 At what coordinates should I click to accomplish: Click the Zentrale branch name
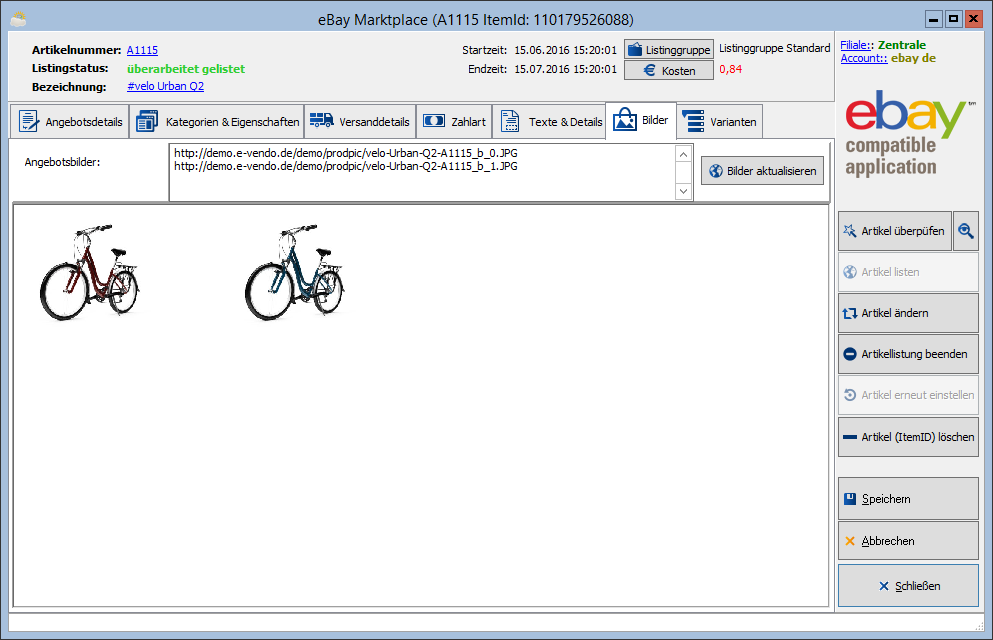coord(902,45)
